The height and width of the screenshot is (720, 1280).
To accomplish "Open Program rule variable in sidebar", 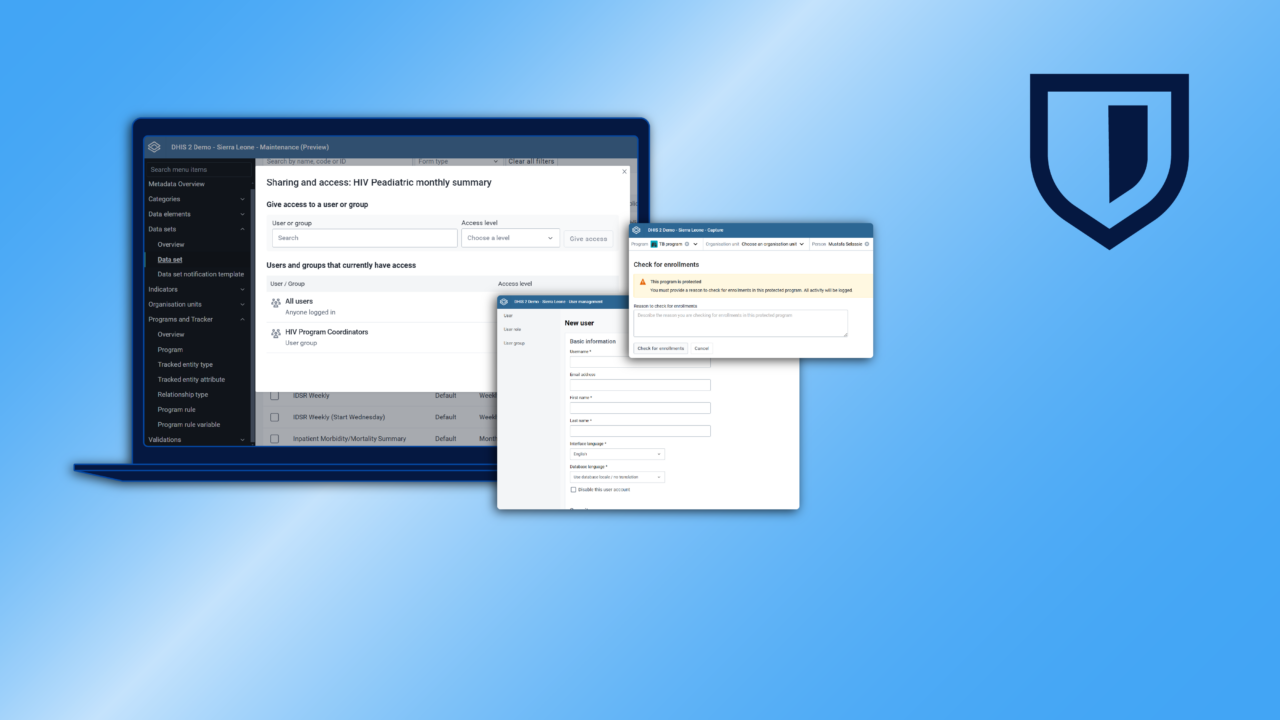I will coord(189,424).
